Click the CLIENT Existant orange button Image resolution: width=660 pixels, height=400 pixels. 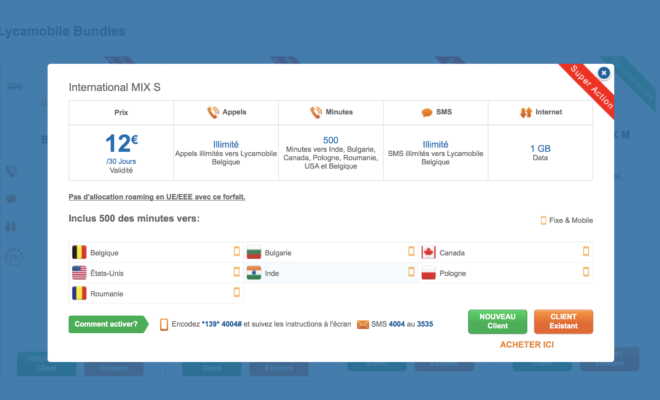(563, 321)
